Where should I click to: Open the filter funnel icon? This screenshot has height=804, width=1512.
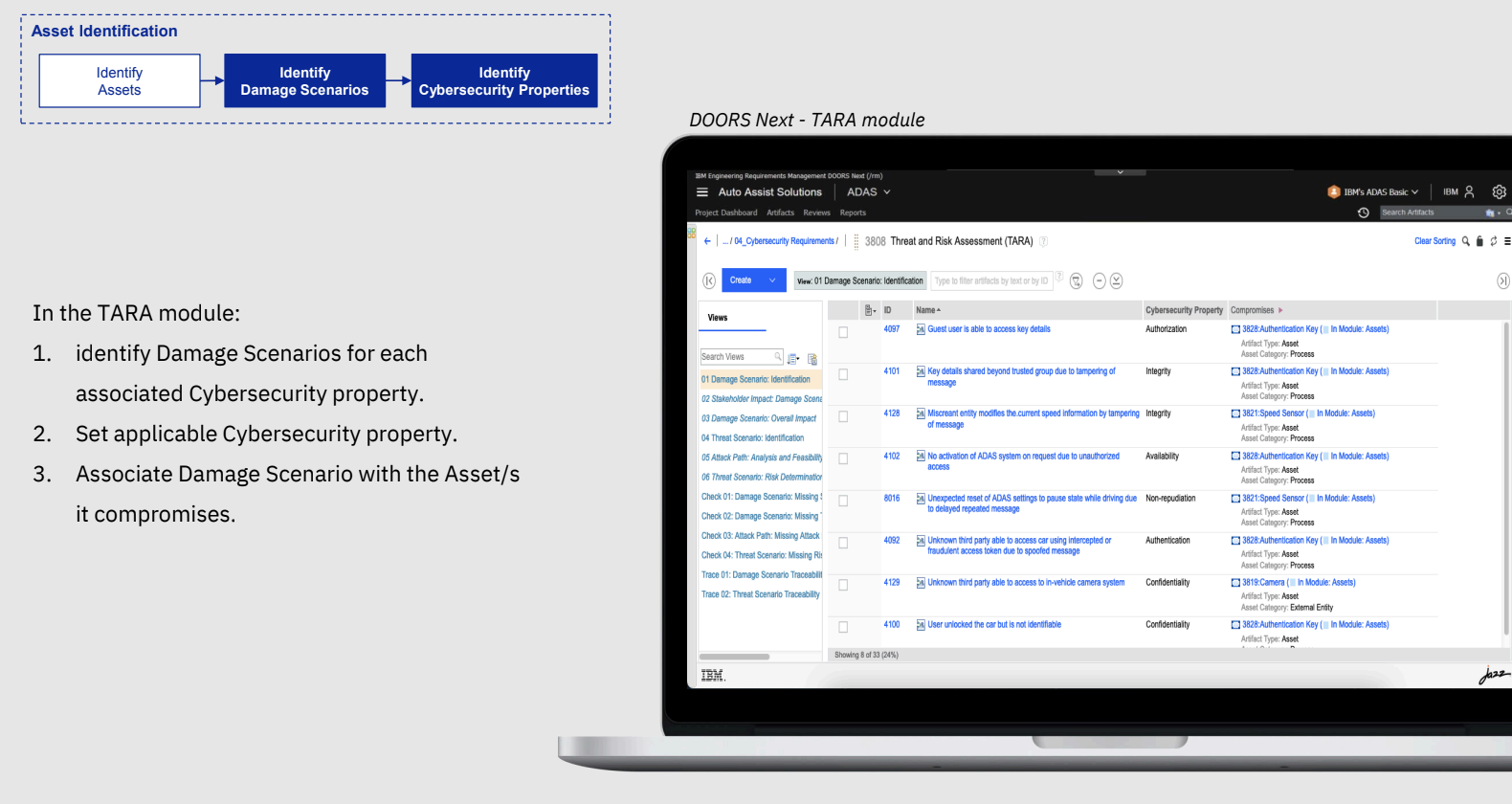(x=1077, y=280)
